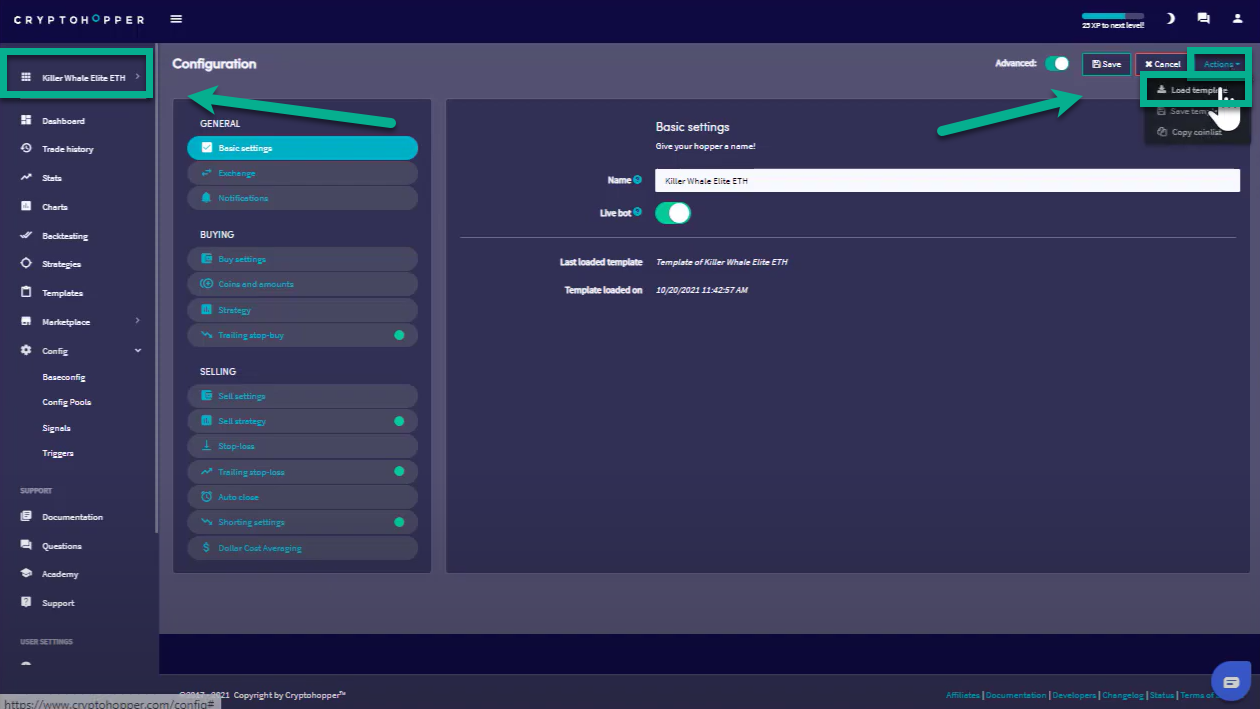1260x709 pixels.
Task: Toggle the Advanced settings switch
Action: (x=1057, y=64)
